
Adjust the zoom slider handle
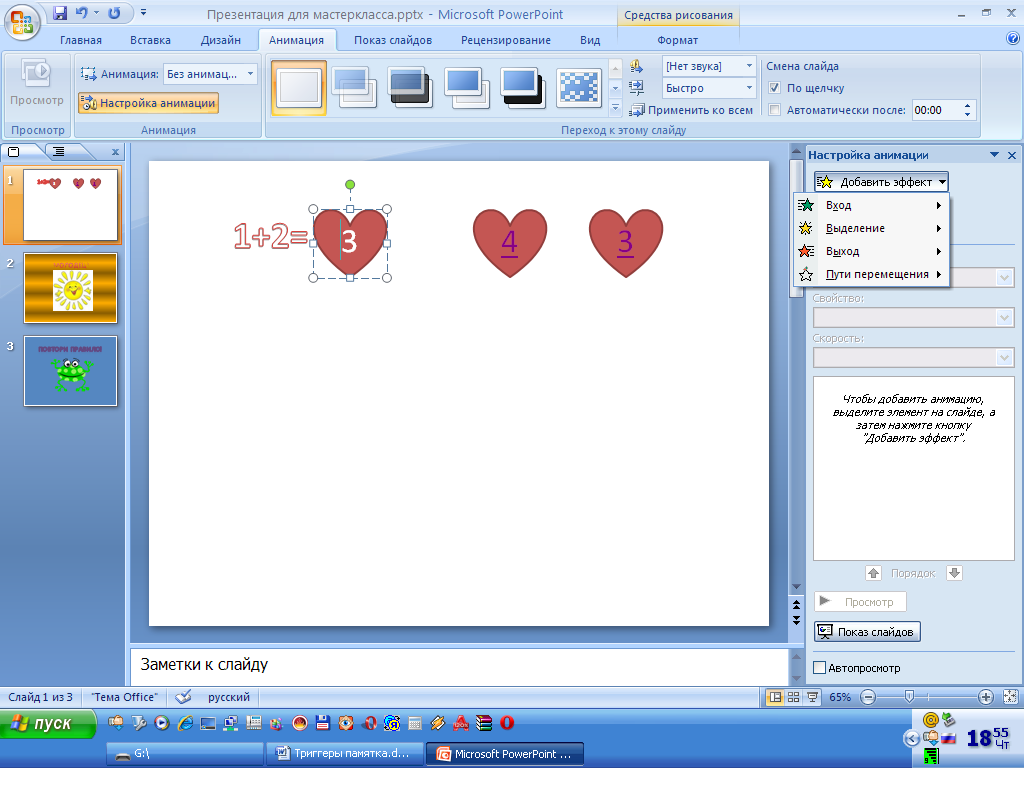908,697
